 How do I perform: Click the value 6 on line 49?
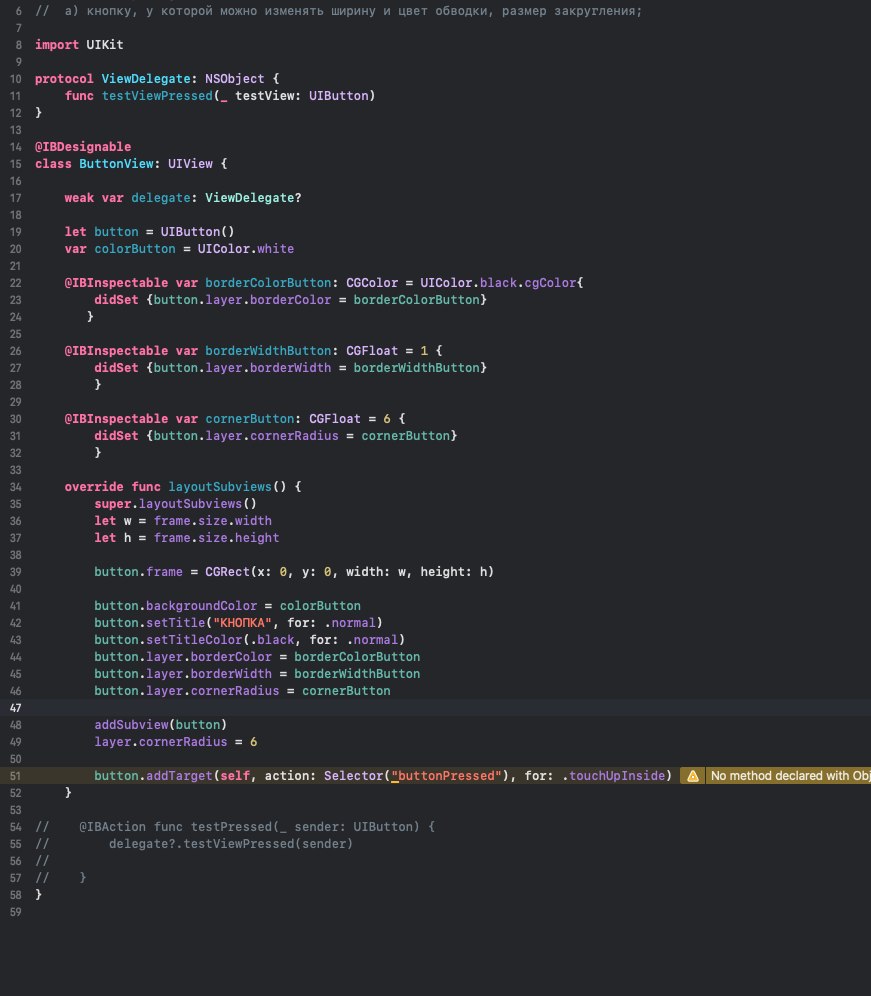point(253,742)
